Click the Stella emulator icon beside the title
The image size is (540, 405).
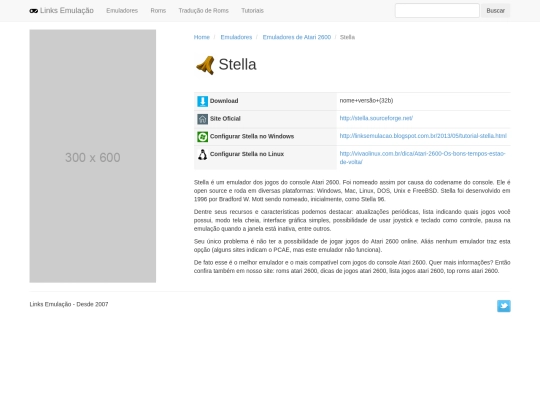205,65
